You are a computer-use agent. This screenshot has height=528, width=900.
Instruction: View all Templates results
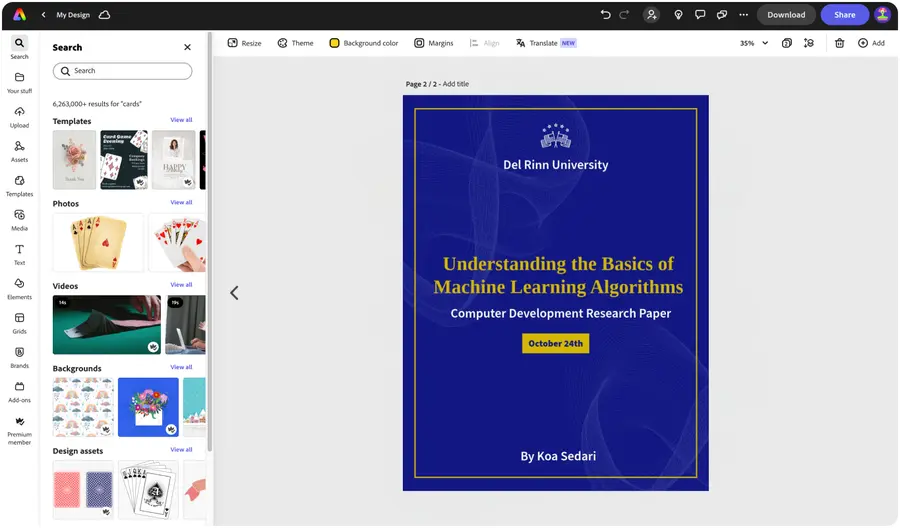[x=181, y=120]
